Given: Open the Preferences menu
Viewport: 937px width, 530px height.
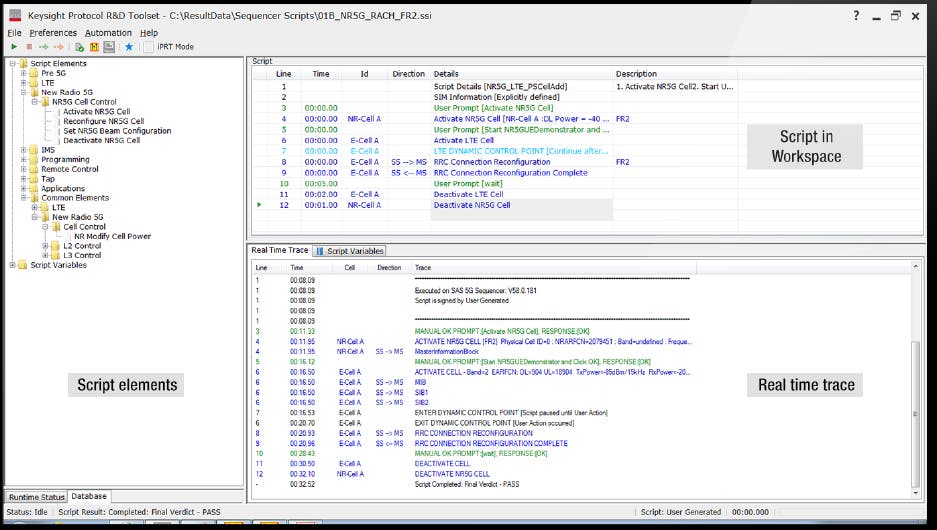Looking at the screenshot, I should pyautogui.click(x=53, y=33).
